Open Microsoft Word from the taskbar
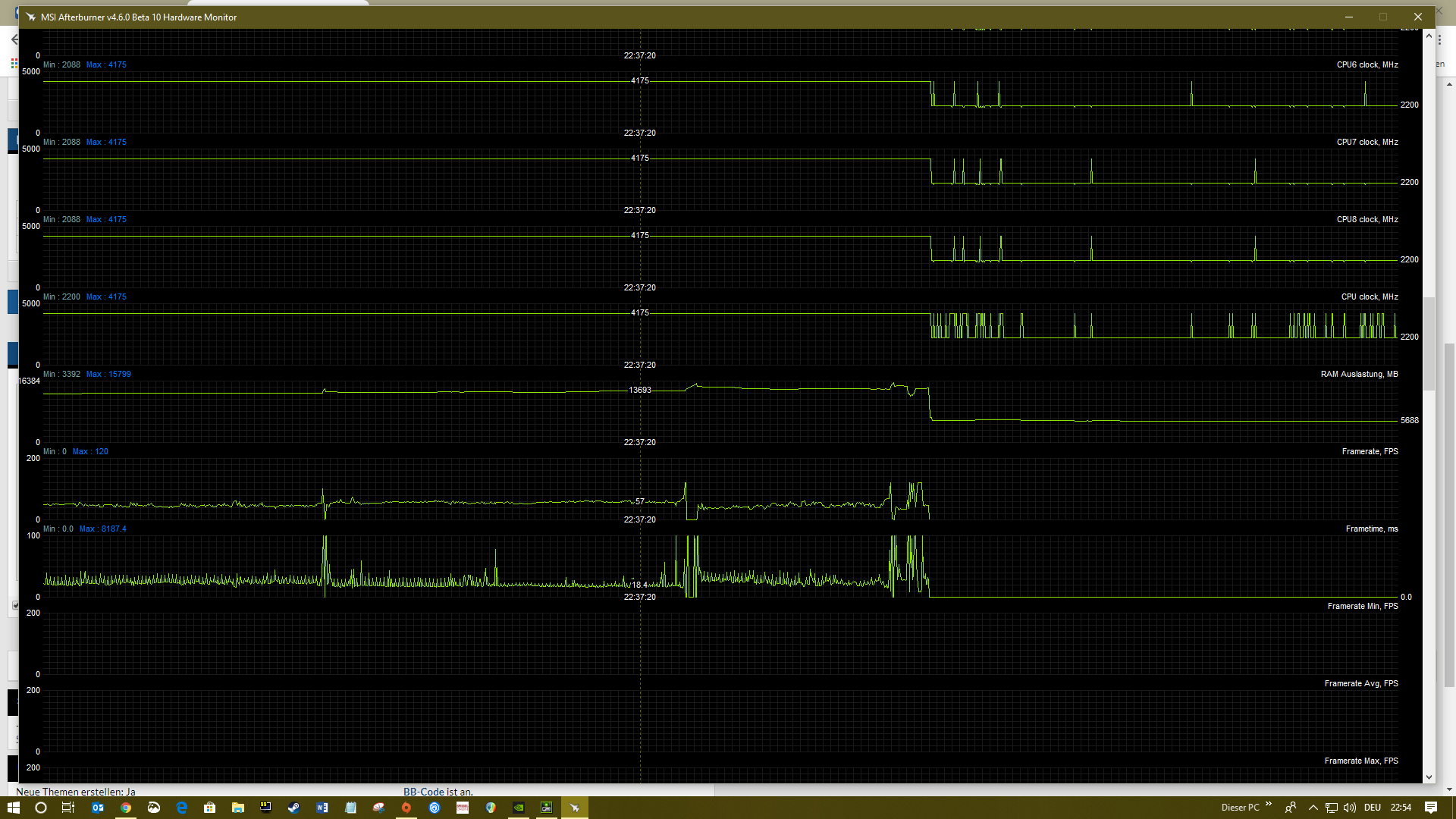The height and width of the screenshot is (819, 1456). point(322,808)
